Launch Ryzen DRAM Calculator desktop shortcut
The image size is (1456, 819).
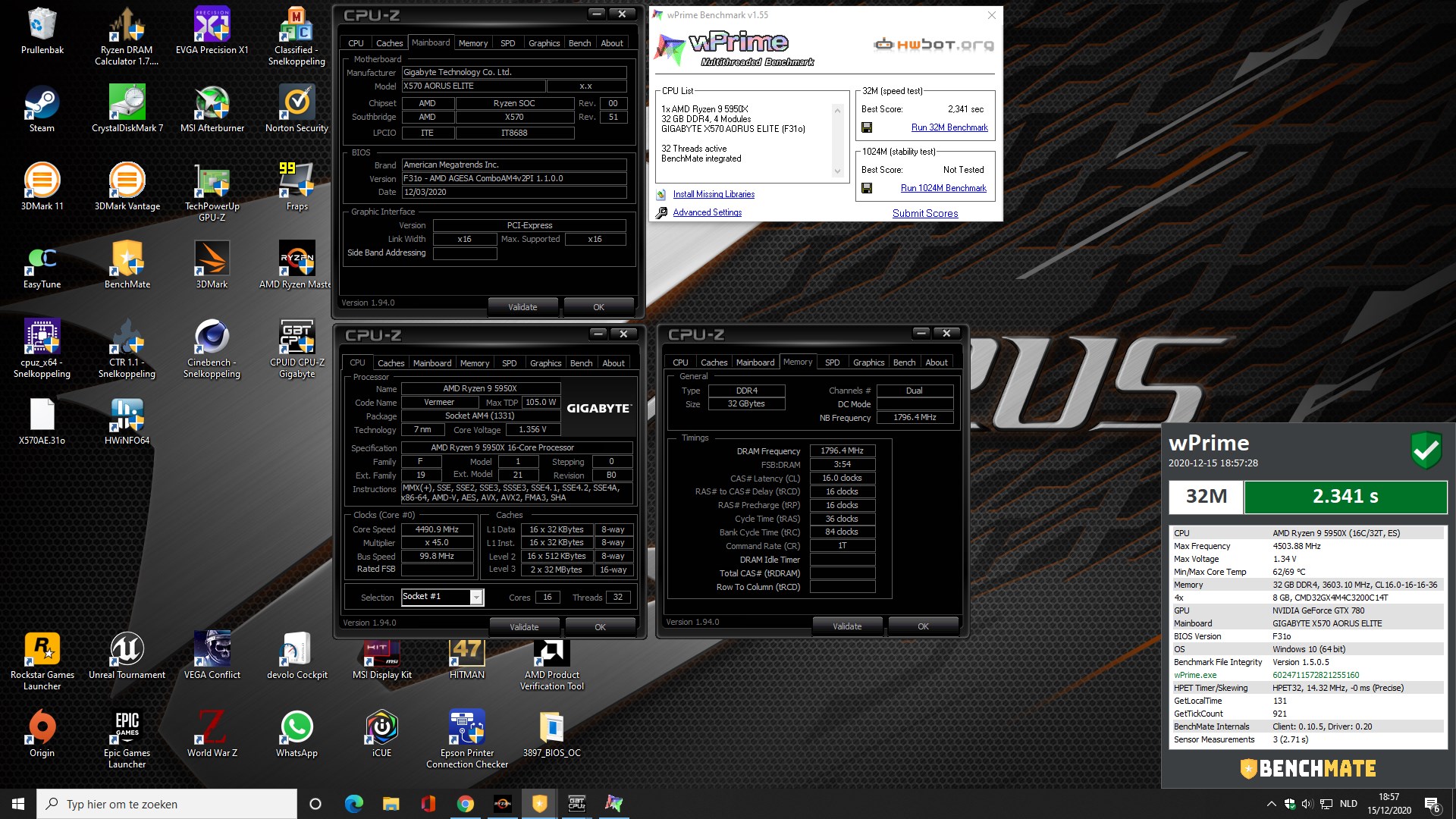coord(127,36)
